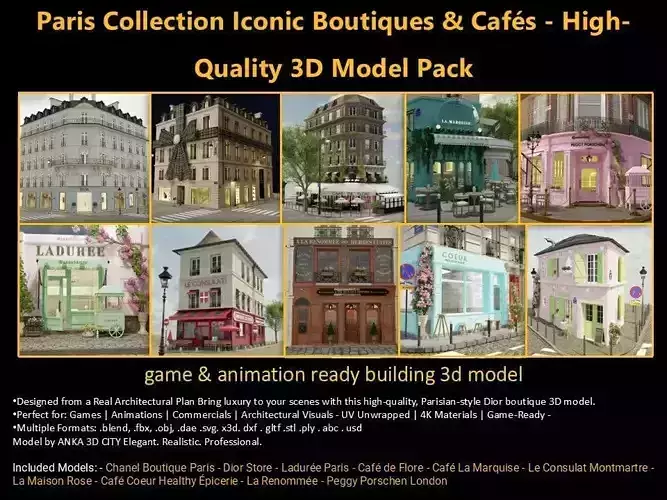The height and width of the screenshot is (500, 667).
Task: Click the La Maison Rose pink house thumbnail
Action: pos(590,290)
